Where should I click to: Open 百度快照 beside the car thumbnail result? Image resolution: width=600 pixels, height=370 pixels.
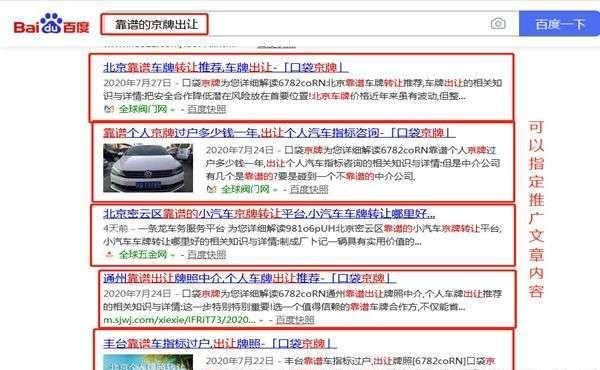click(x=309, y=189)
